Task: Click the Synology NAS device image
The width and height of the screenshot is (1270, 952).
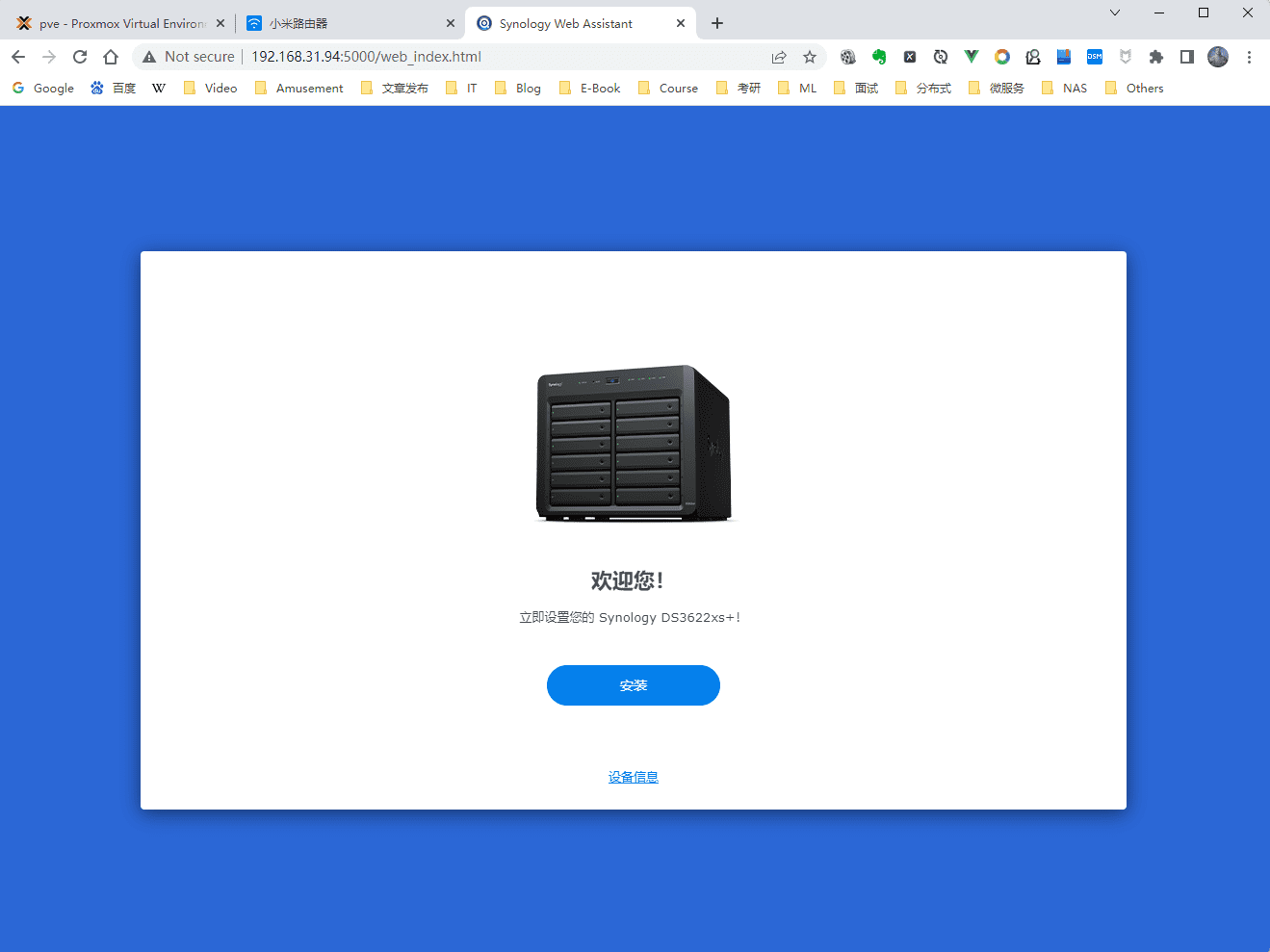Action: pyautogui.click(x=634, y=444)
